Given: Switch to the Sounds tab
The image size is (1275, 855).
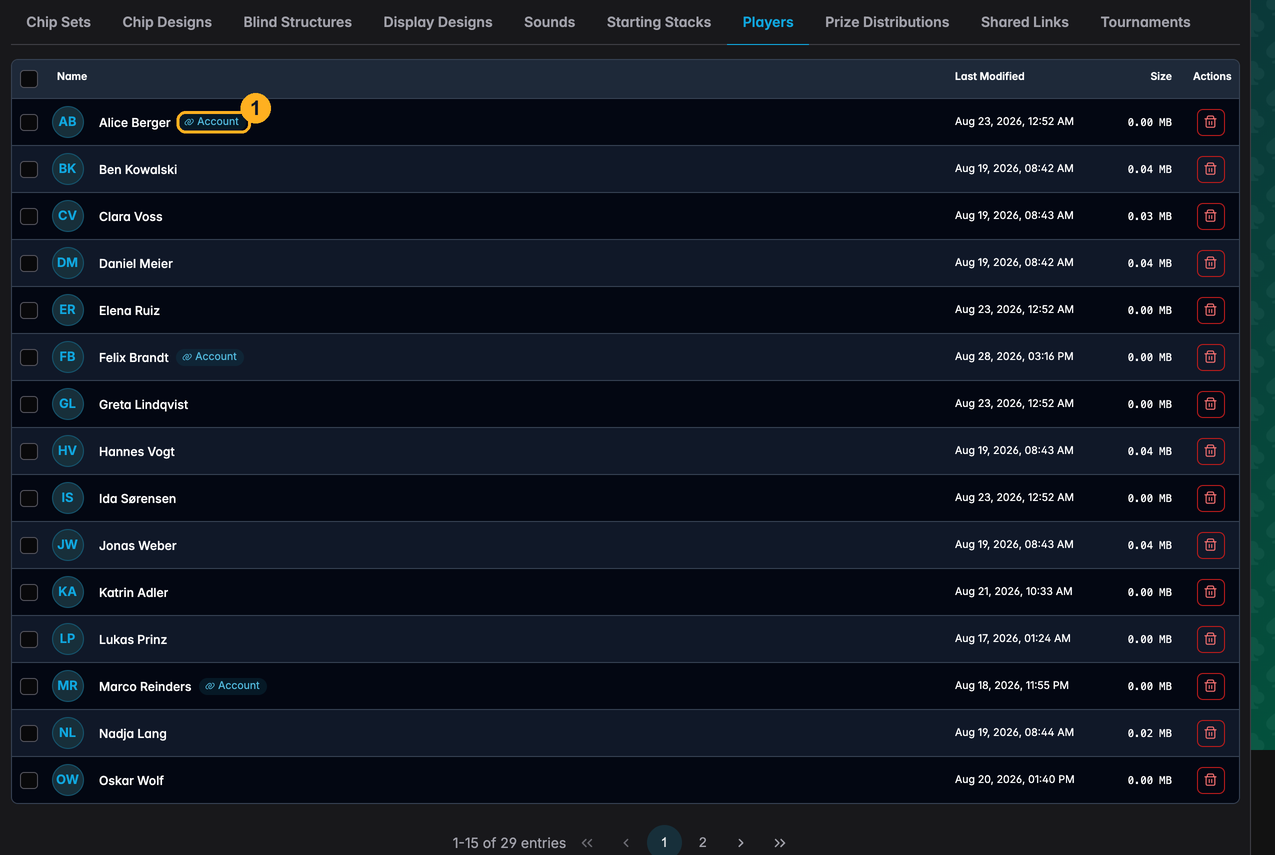Looking at the screenshot, I should tap(549, 22).
